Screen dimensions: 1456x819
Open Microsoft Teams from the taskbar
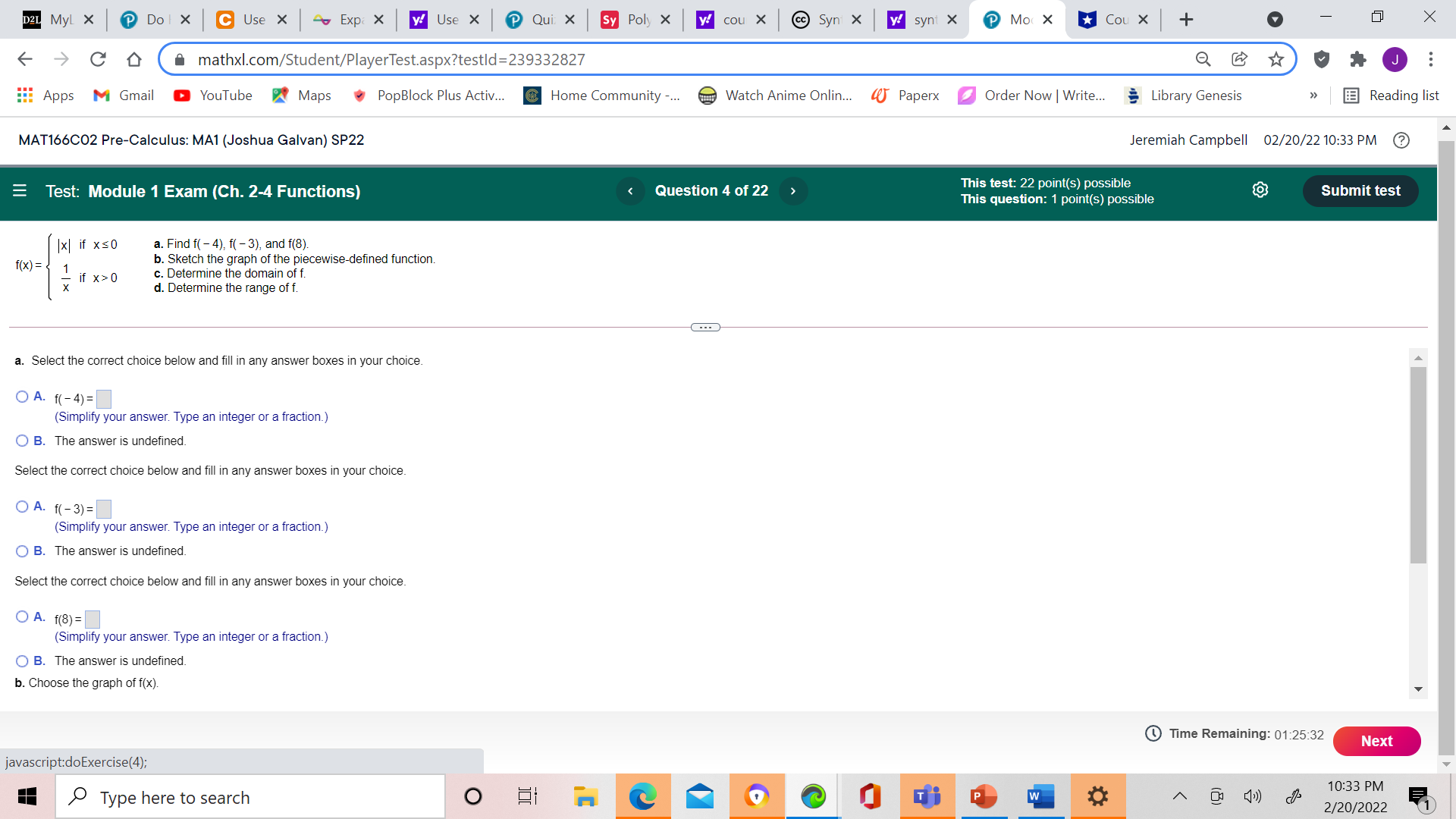(927, 796)
